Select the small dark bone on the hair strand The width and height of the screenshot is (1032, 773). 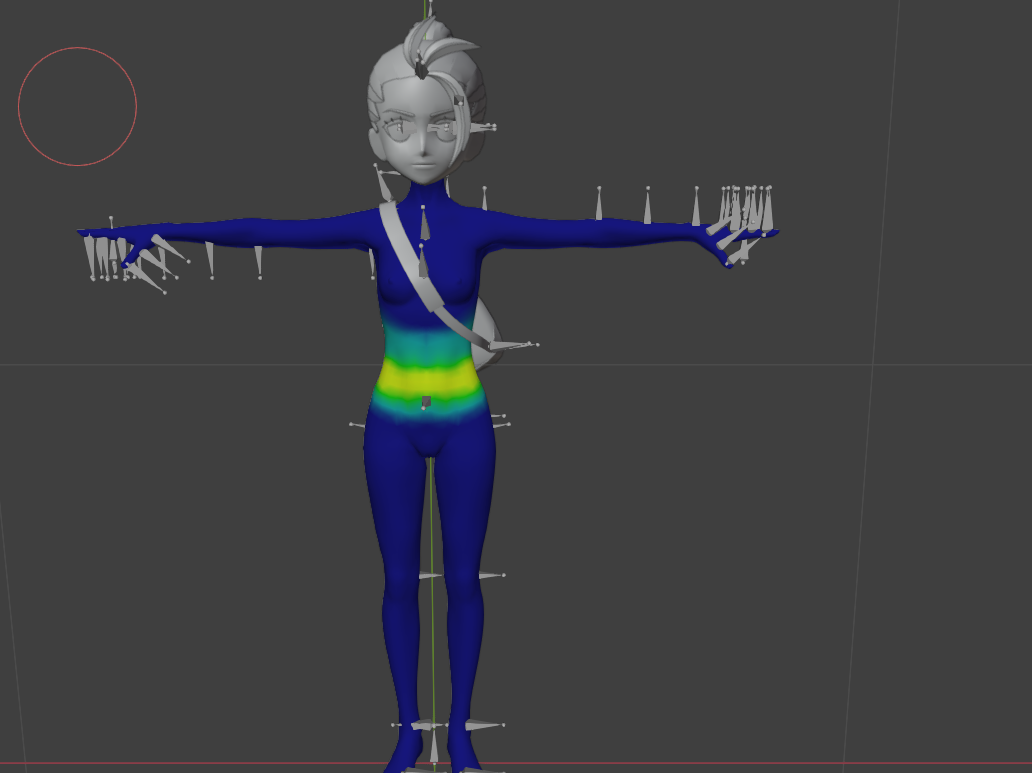[459, 100]
